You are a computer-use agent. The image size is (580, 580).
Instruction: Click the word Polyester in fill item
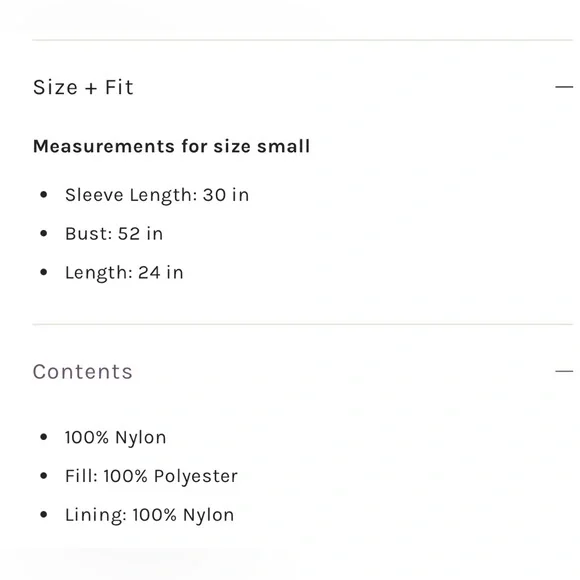coord(196,476)
